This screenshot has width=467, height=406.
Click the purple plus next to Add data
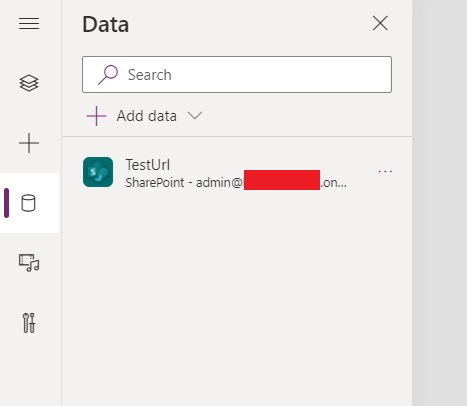[x=96, y=116]
